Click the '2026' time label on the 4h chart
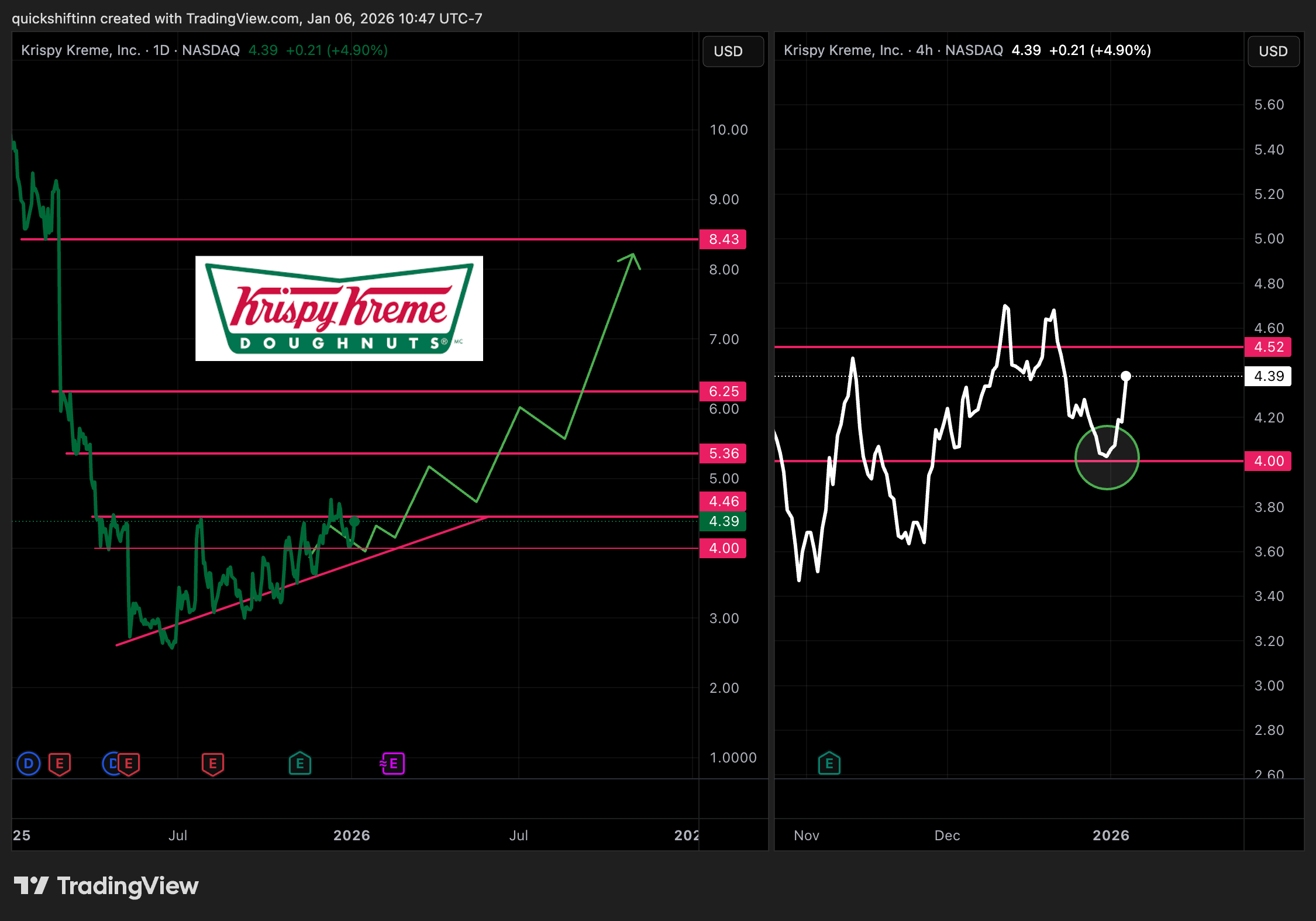The width and height of the screenshot is (1316, 921). pos(1111,836)
